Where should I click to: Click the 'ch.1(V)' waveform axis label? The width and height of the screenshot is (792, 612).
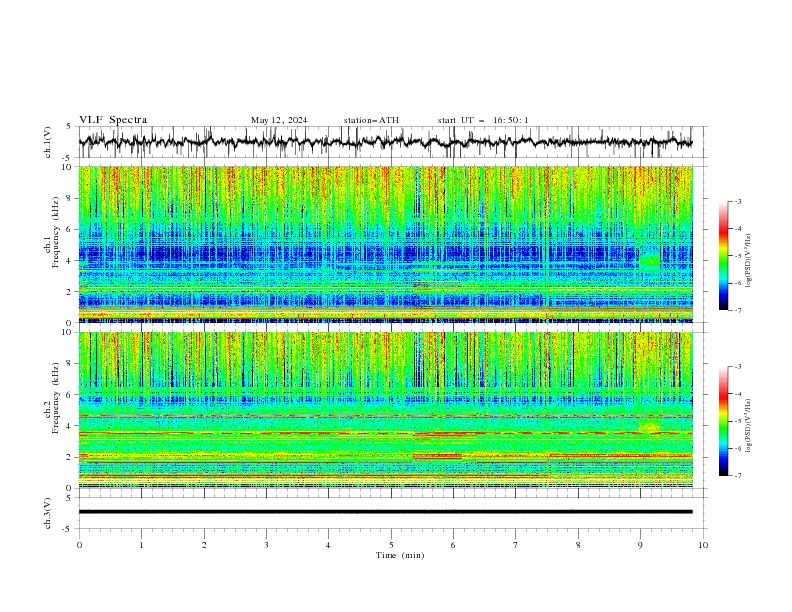(x=48, y=142)
